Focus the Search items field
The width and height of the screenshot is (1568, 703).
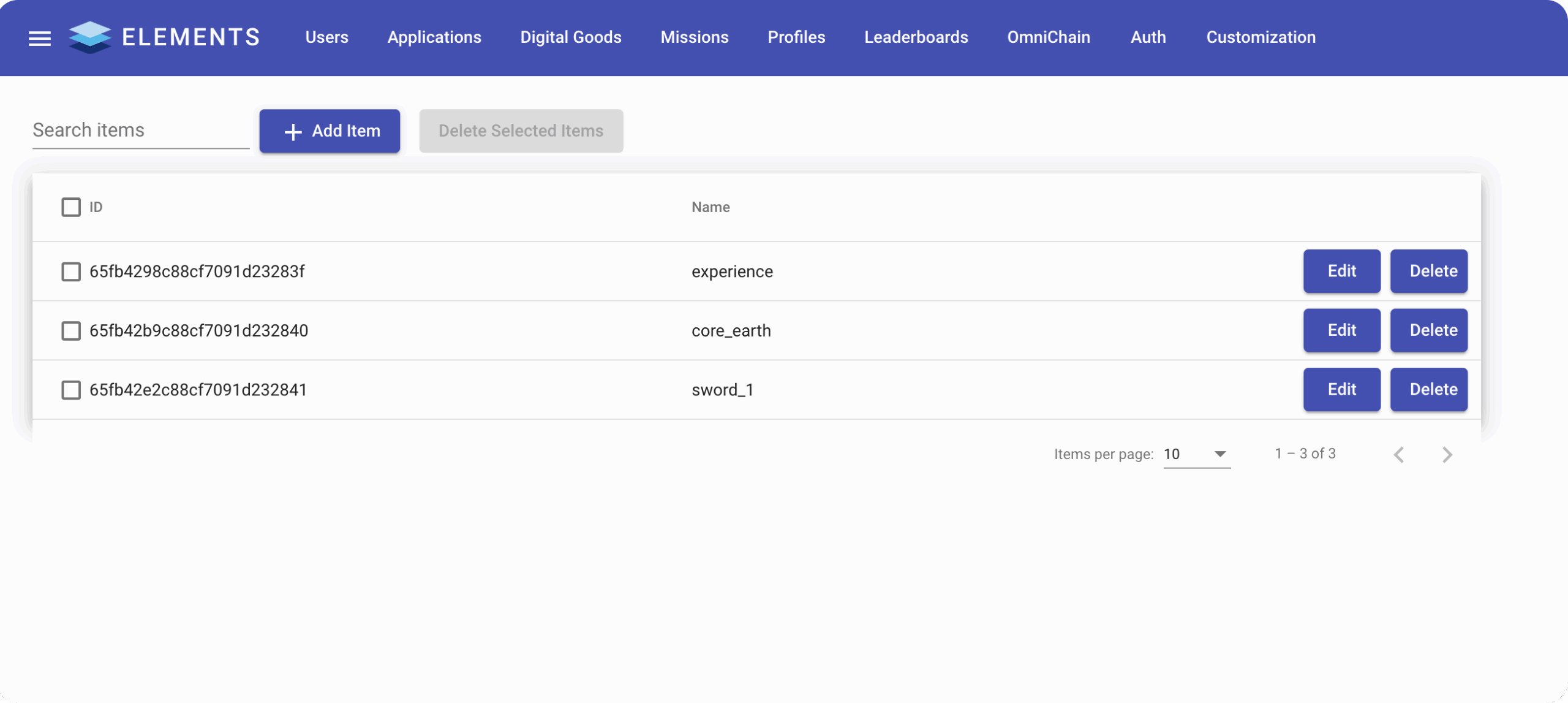140,131
